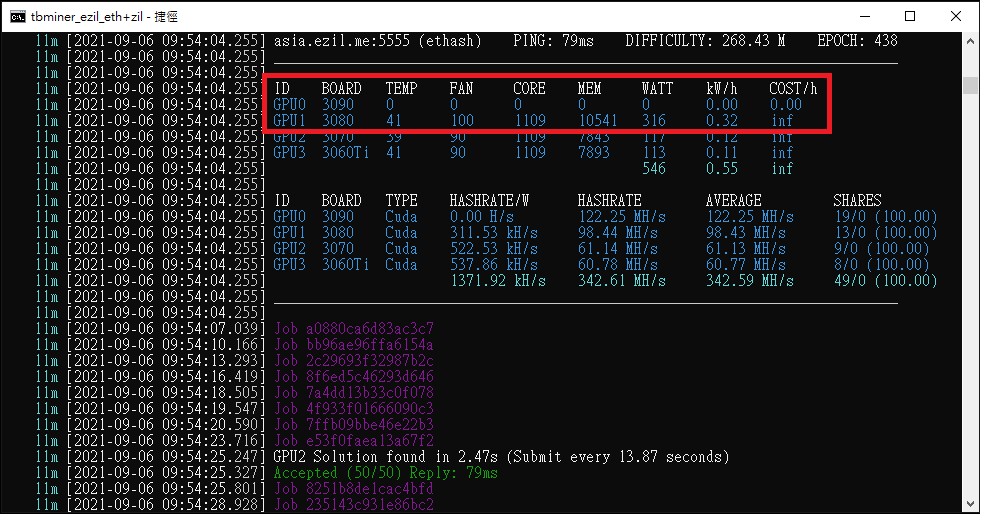Click Job 7ffb09bbe46e22b3 line
Viewport: 981px width, 516px height.
(x=353, y=425)
